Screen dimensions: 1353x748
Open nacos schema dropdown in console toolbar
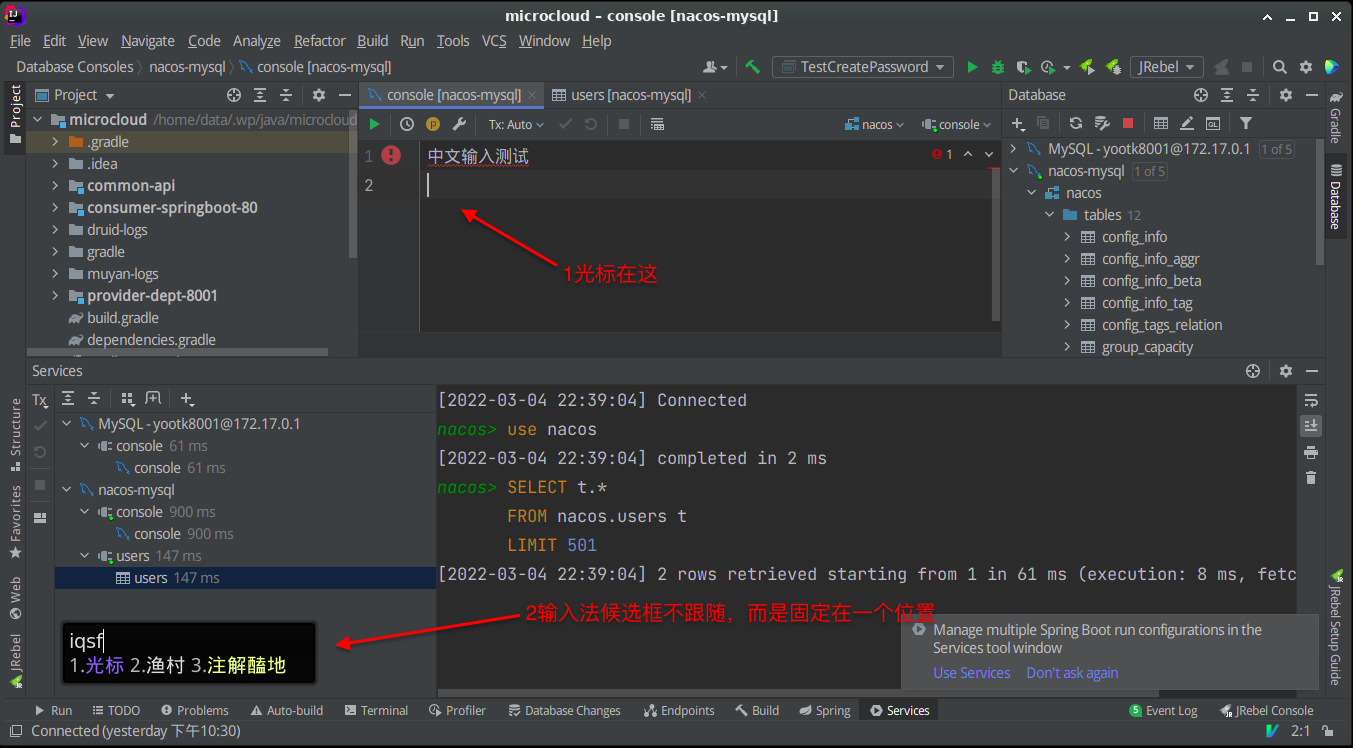click(x=875, y=125)
